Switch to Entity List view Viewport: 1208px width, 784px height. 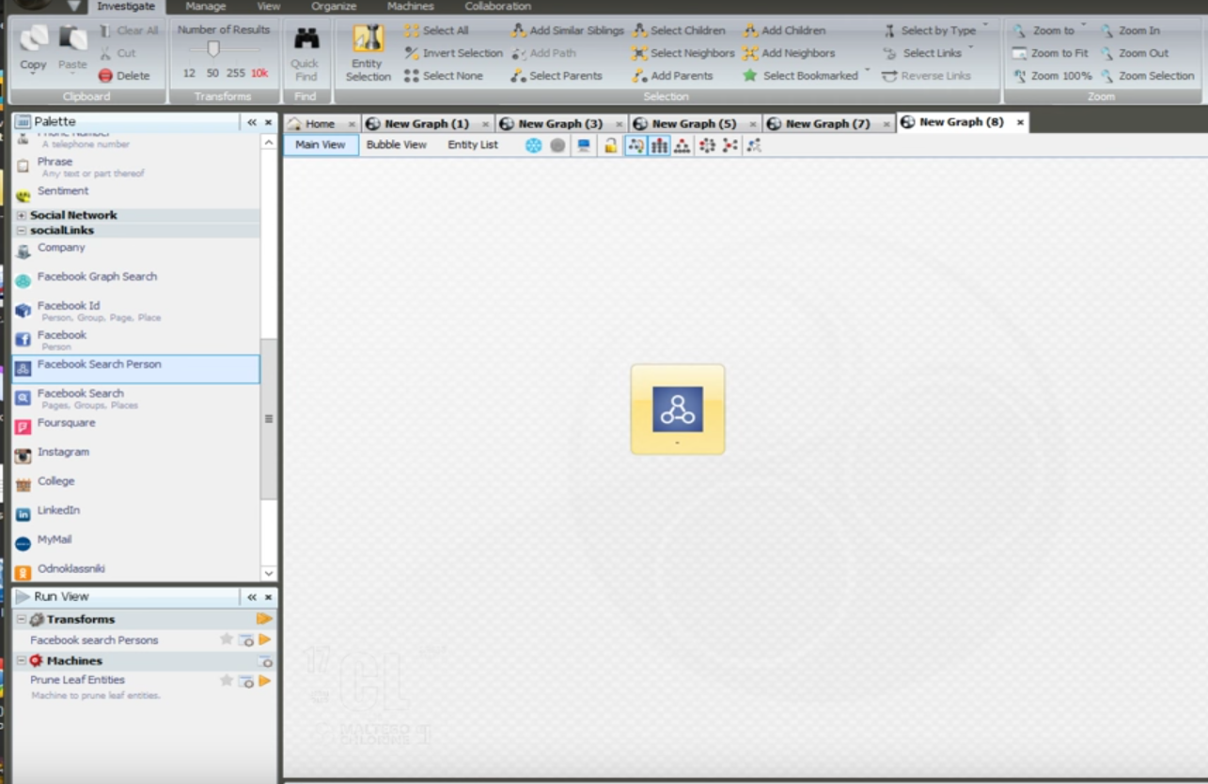pos(472,145)
